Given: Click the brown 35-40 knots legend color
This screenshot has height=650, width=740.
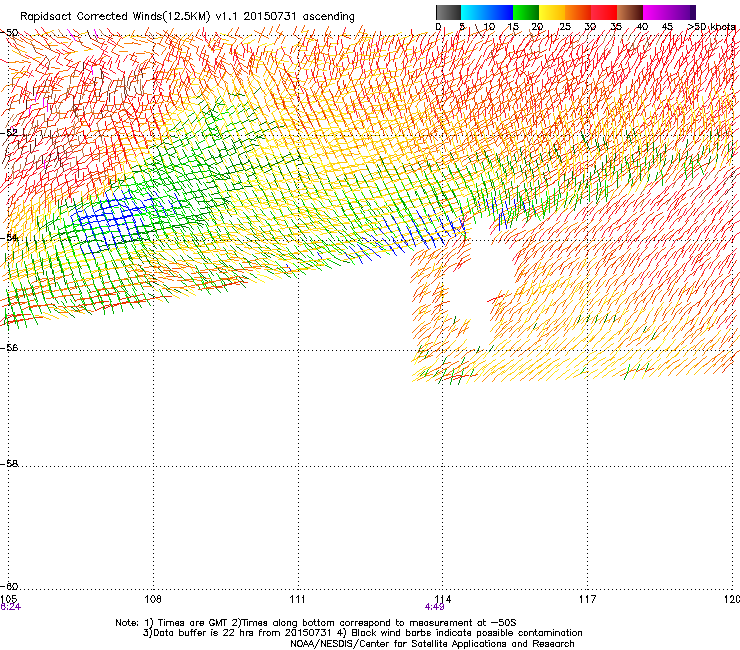Looking at the screenshot, I should (630, 12).
